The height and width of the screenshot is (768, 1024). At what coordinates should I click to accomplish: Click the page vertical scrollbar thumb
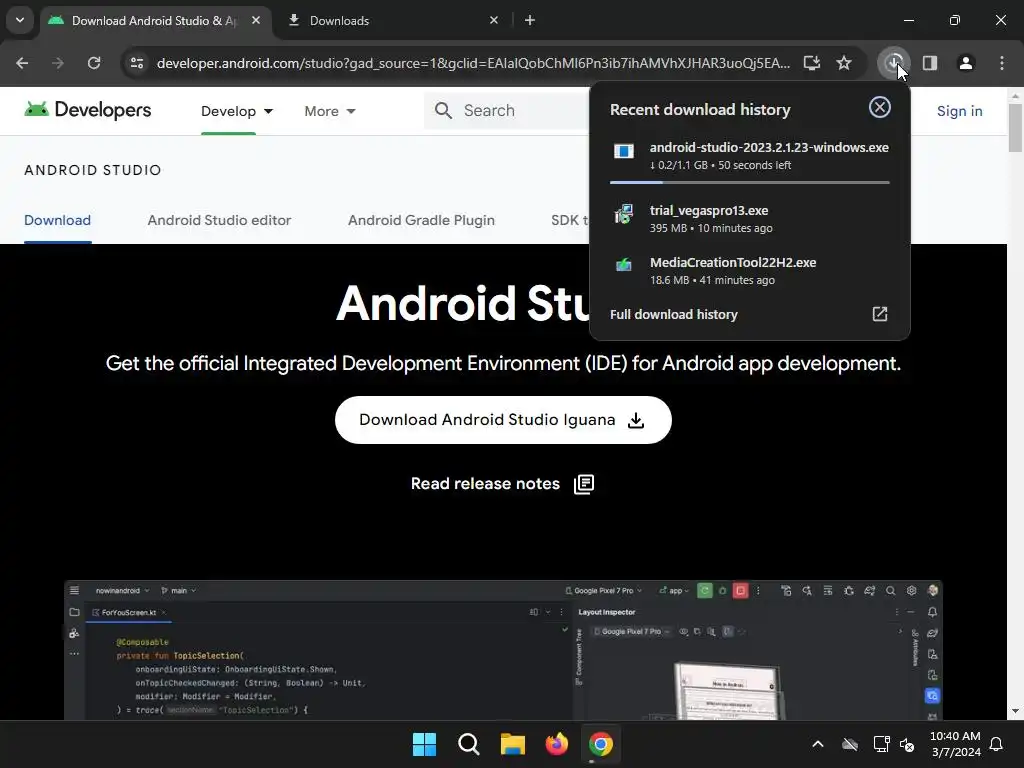click(1015, 127)
